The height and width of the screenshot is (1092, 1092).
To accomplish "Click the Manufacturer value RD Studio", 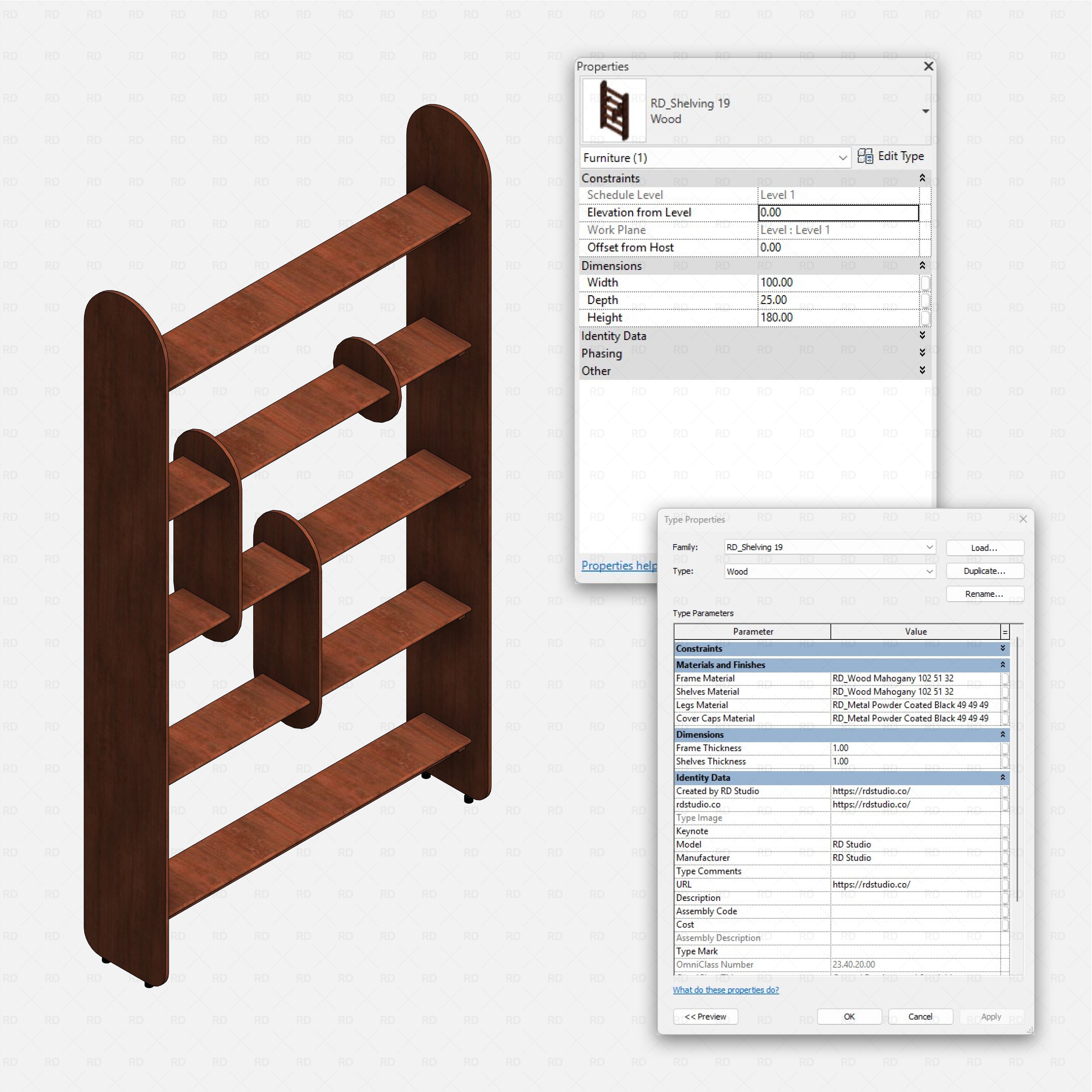I will 915,858.
